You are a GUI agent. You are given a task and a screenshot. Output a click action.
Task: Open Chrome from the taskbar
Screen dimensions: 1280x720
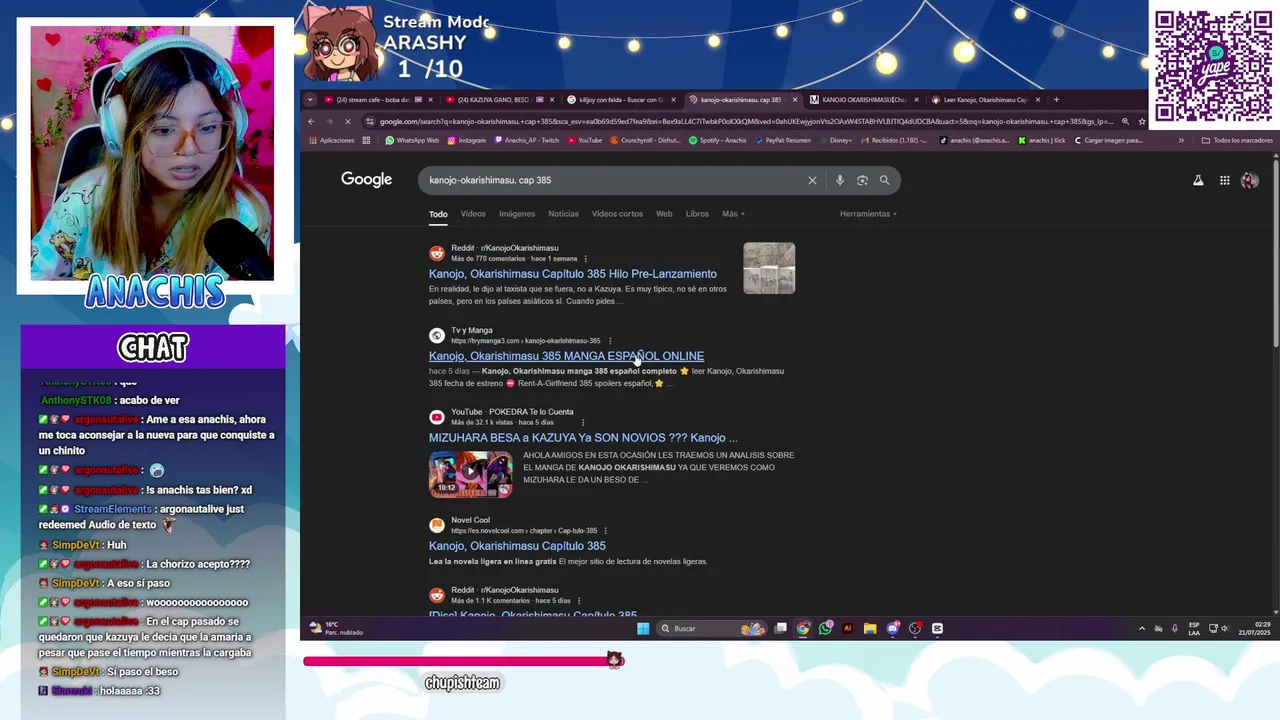tap(803, 628)
